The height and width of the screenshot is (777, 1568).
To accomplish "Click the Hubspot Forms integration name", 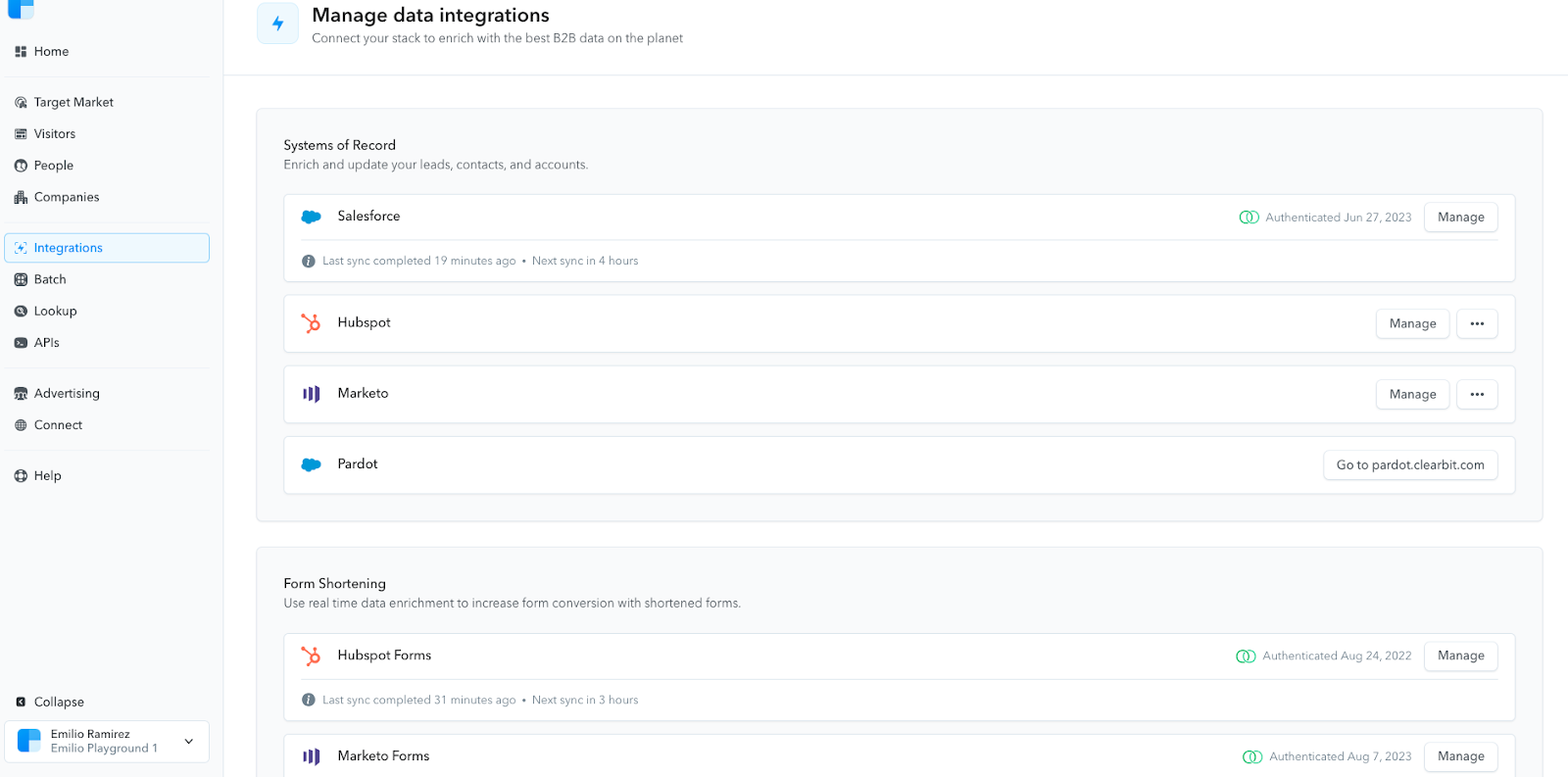I will click(384, 656).
